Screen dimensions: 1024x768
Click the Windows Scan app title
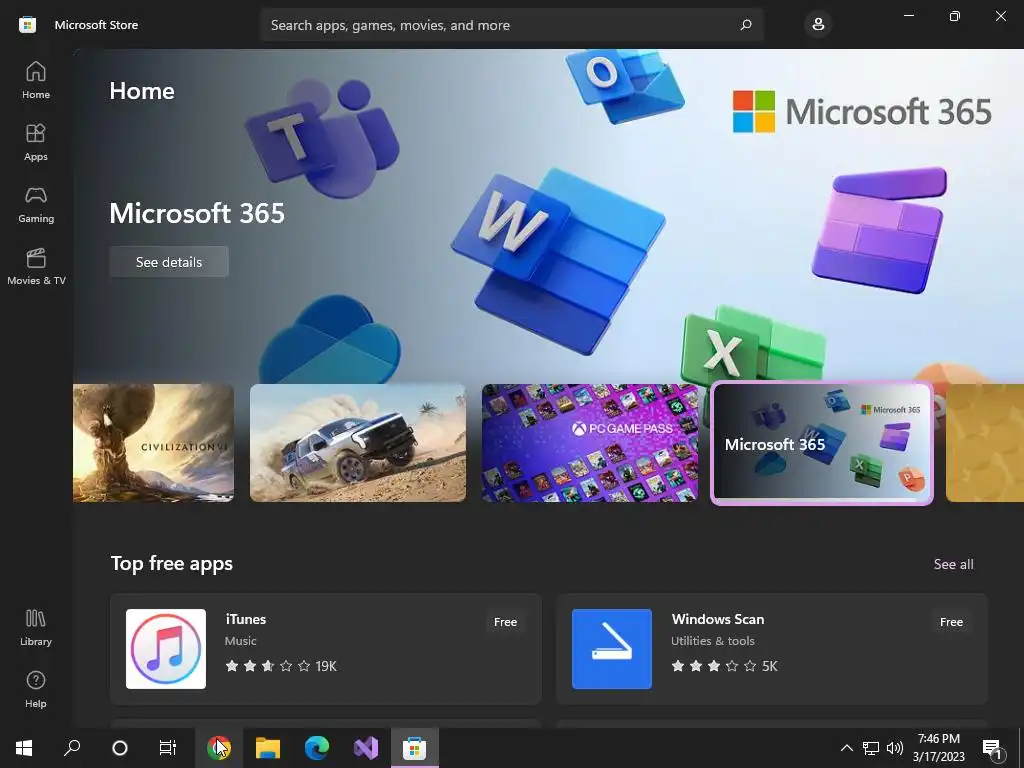click(718, 619)
